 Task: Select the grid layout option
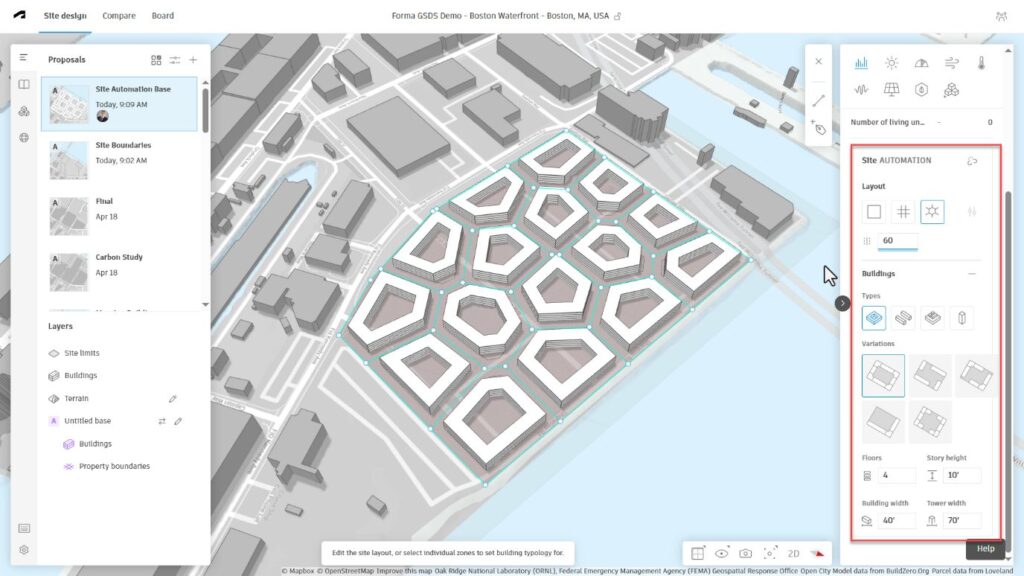[x=903, y=211]
